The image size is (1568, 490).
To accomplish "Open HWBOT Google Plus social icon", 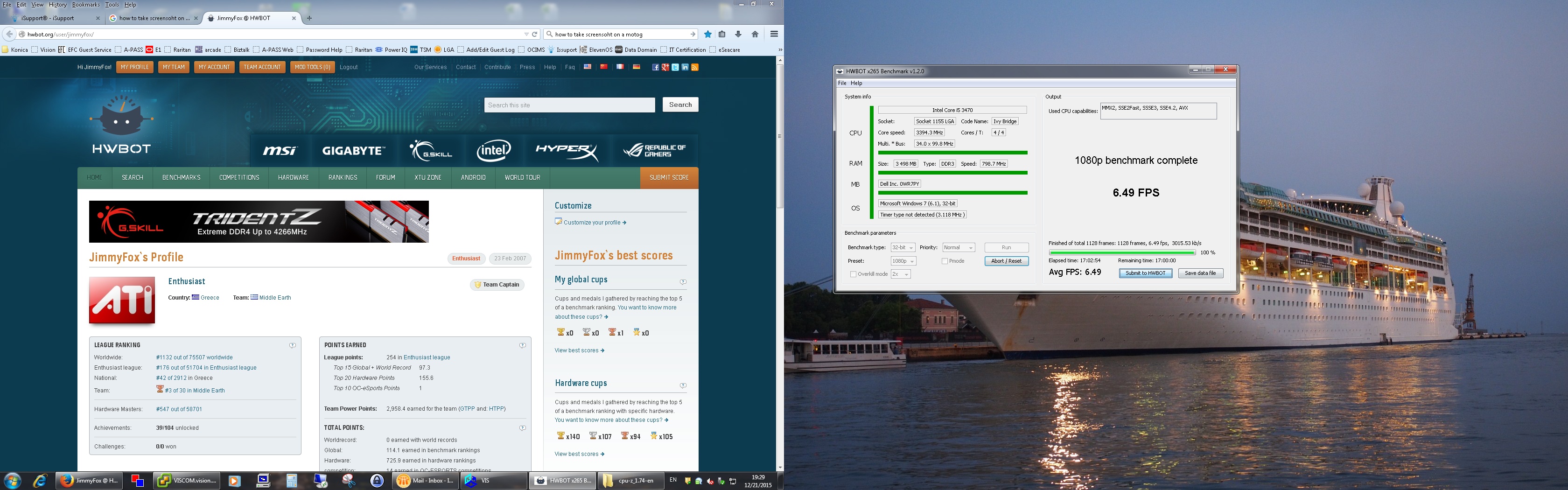I will [665, 67].
